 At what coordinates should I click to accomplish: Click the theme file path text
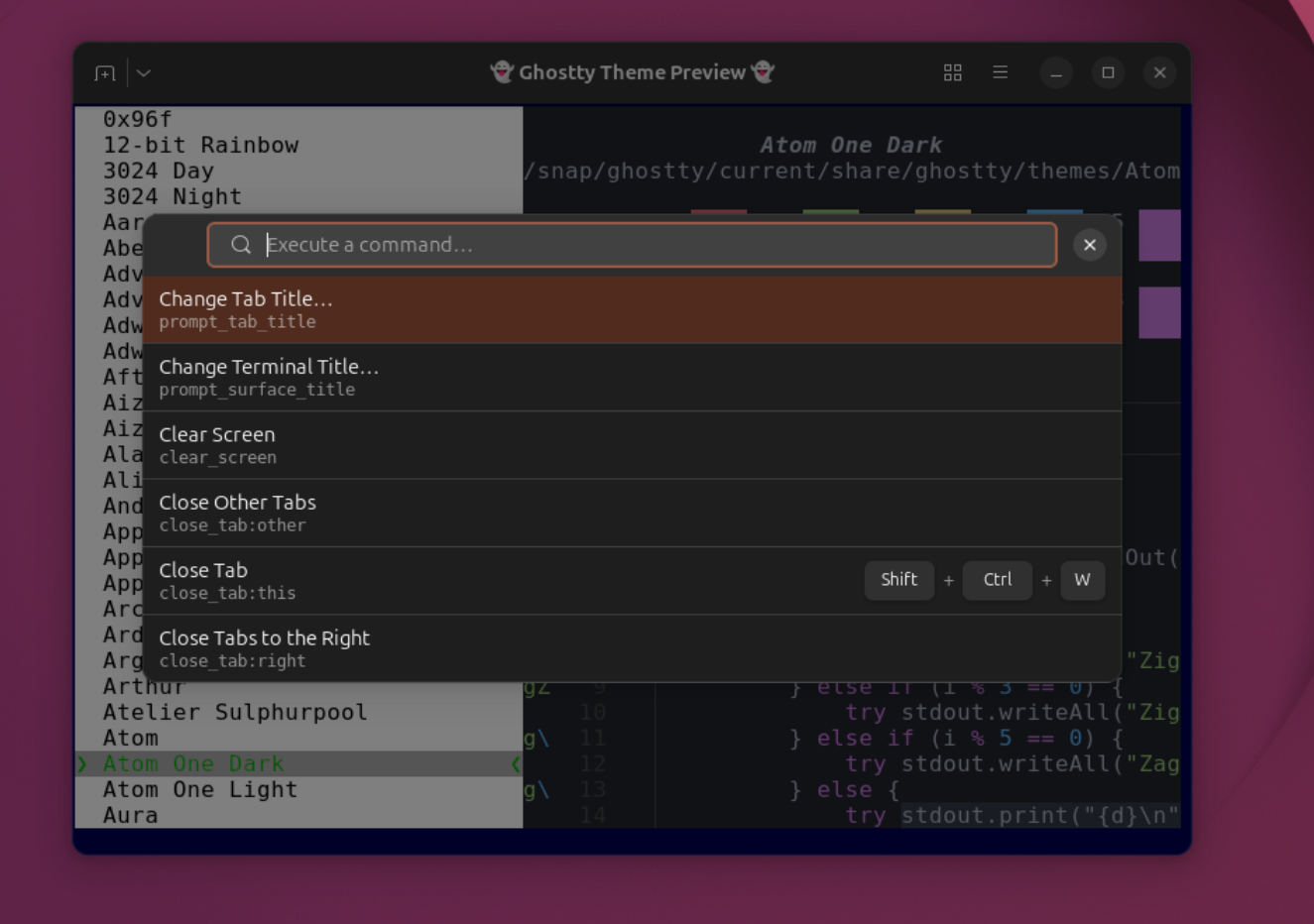point(852,171)
